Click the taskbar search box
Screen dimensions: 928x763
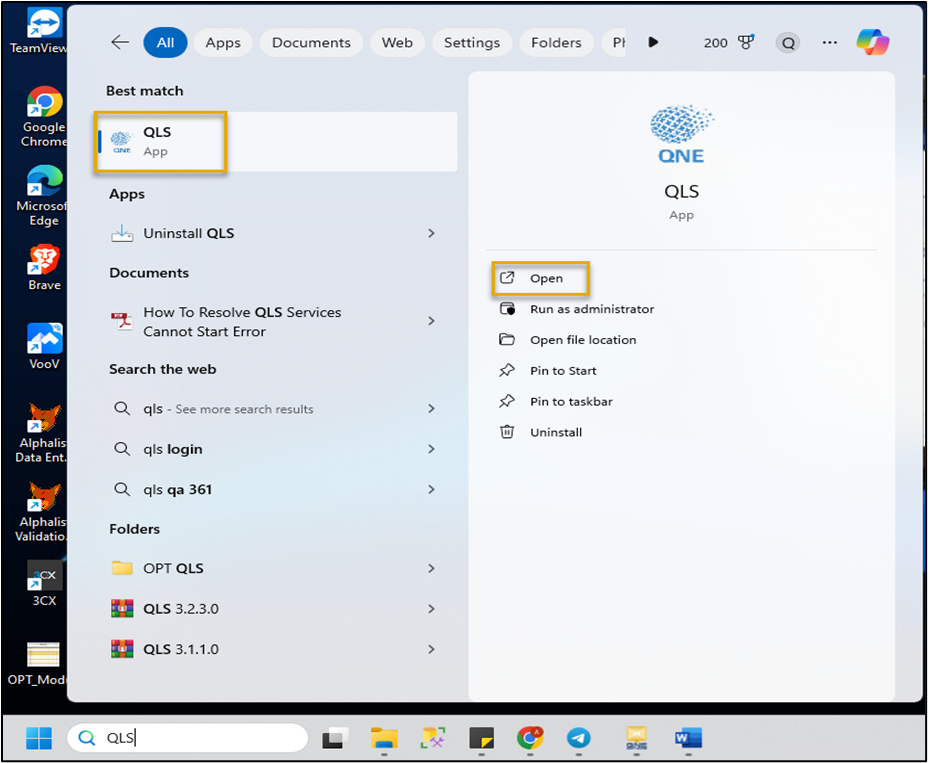coord(188,738)
